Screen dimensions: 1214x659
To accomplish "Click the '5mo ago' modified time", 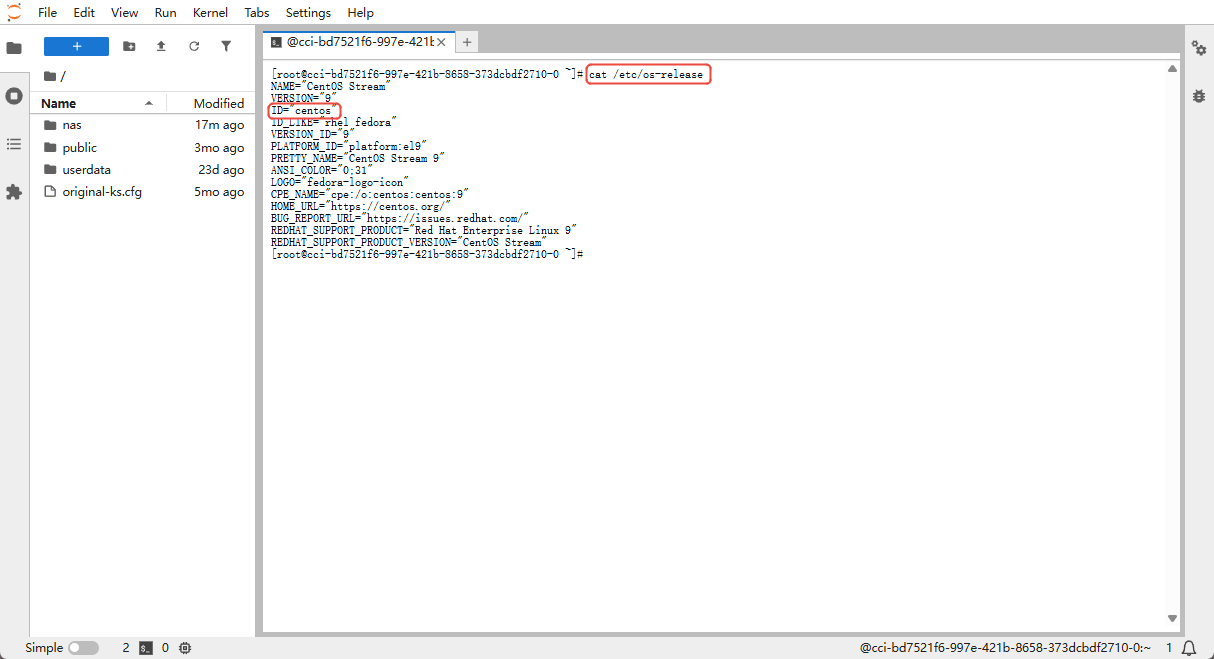I will (x=219, y=191).
